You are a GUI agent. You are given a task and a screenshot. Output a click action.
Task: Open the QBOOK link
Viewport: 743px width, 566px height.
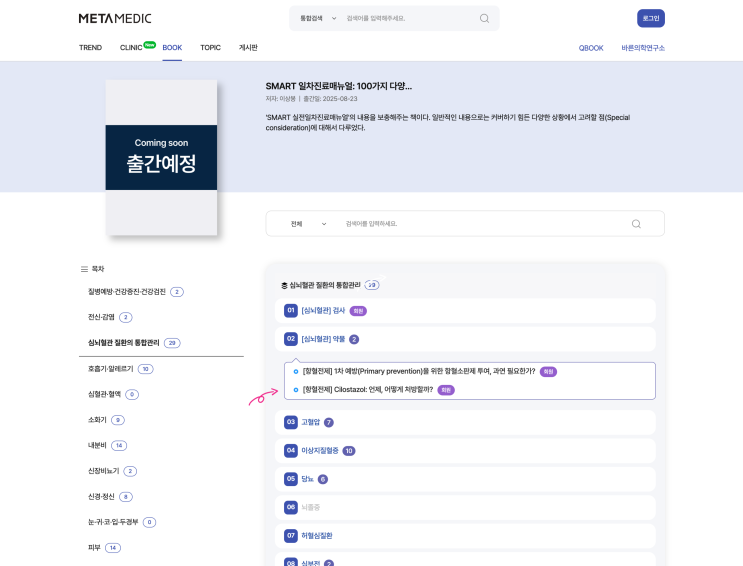coord(591,48)
